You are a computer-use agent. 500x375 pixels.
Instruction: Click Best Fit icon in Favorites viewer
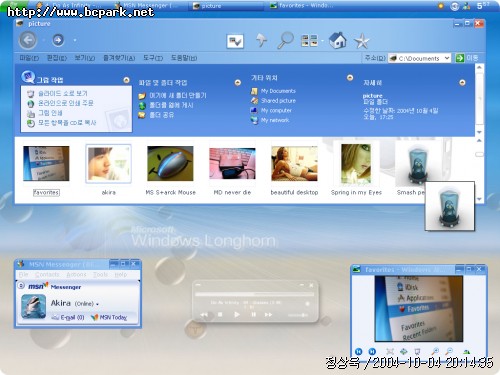390,351
